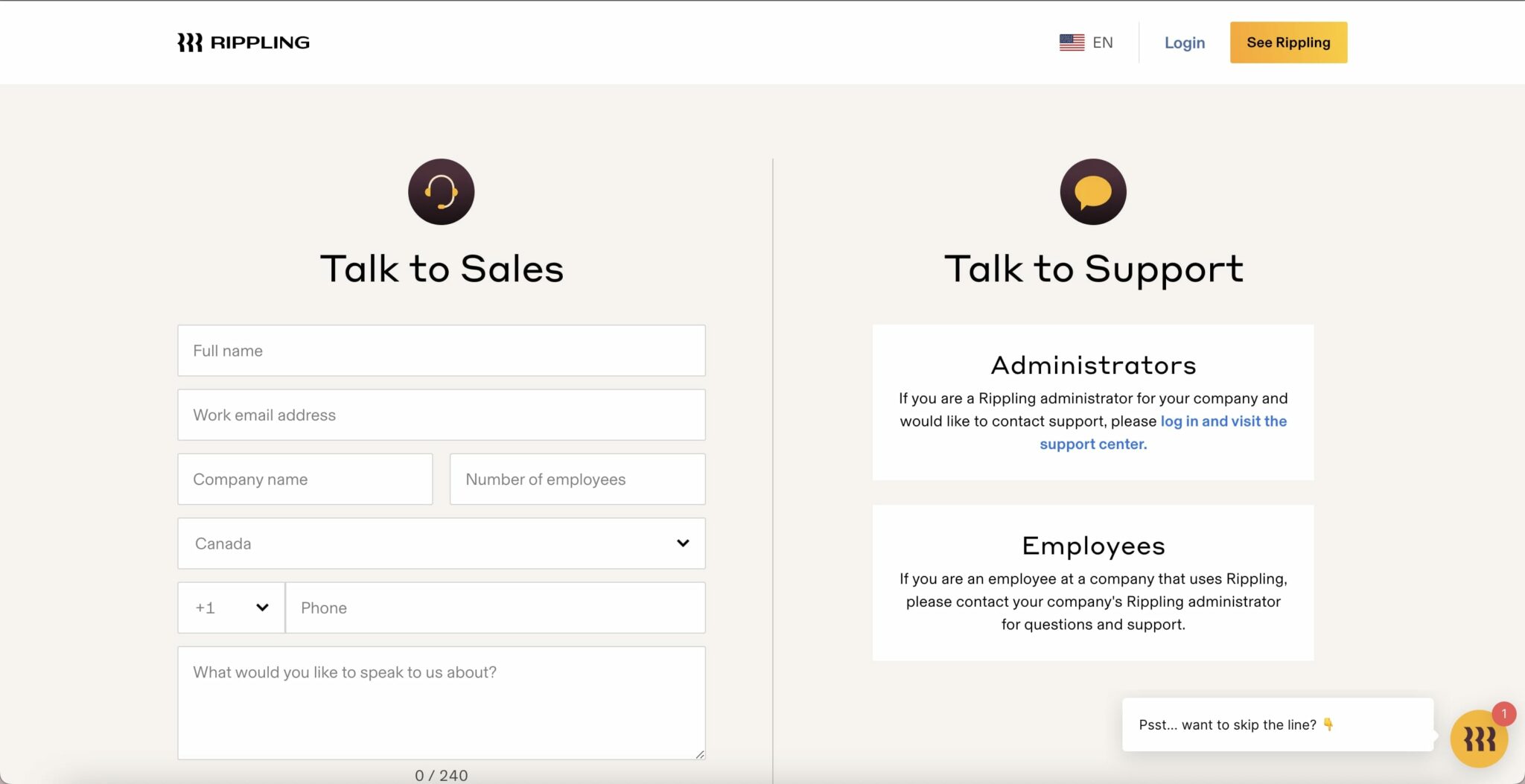Focus the Number of employees field
The height and width of the screenshot is (784, 1525).
[578, 479]
